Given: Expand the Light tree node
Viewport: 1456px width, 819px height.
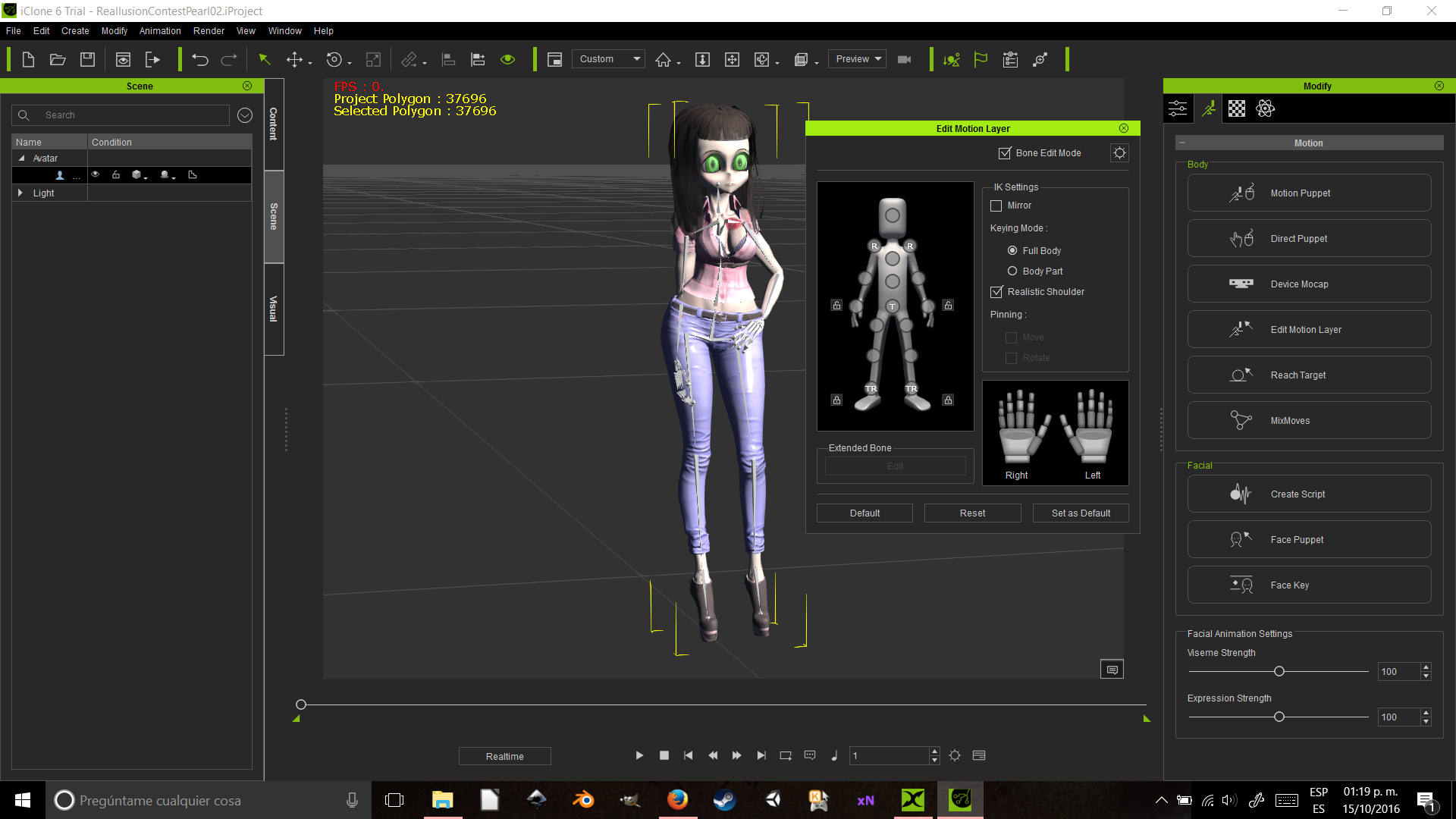Looking at the screenshot, I should click(20, 193).
